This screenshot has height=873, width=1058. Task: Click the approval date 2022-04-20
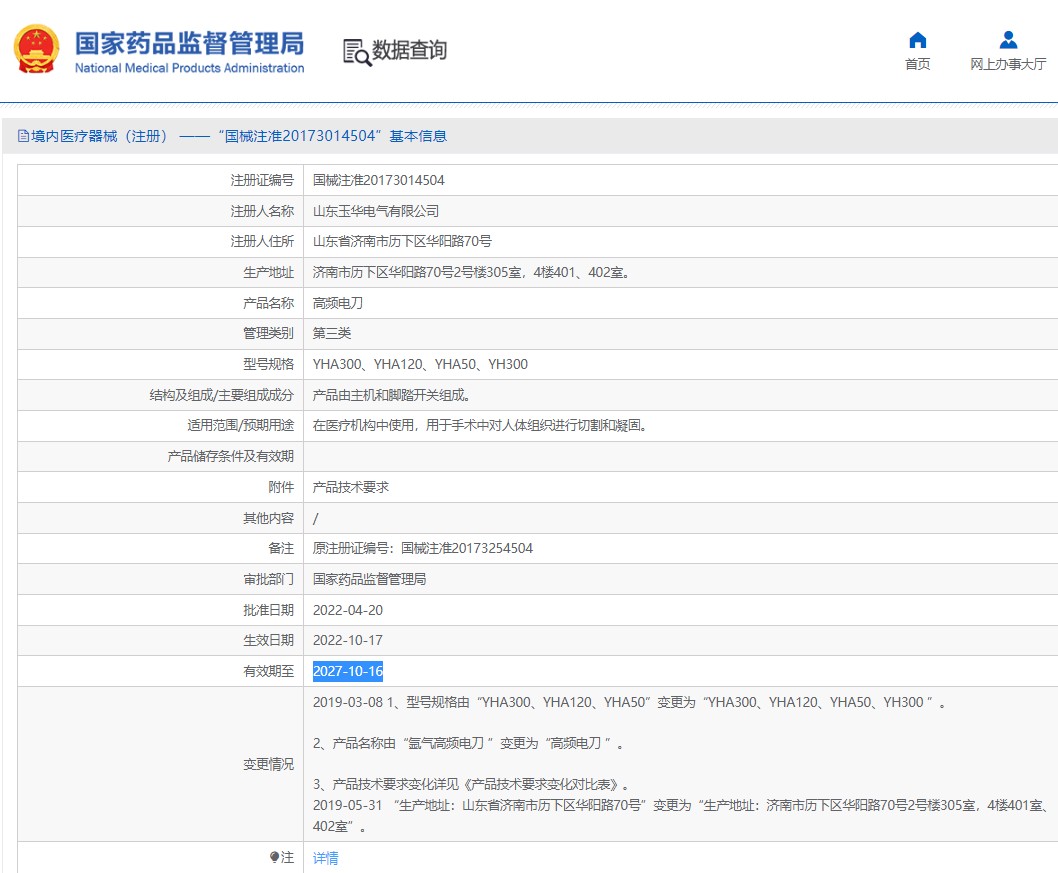(348, 610)
